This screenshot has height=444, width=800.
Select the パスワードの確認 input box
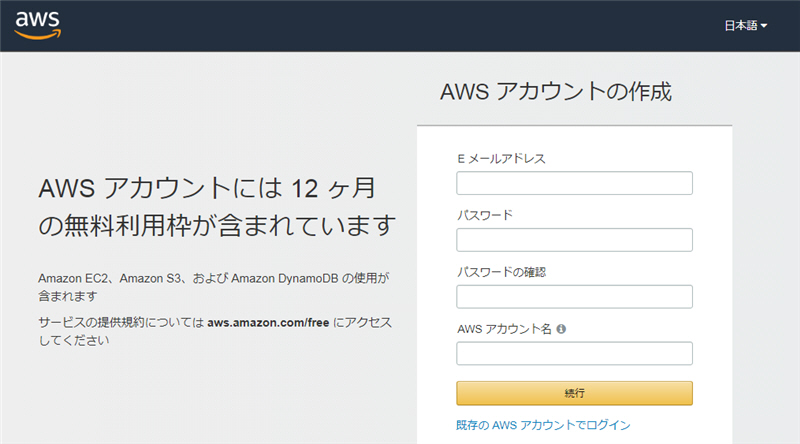pos(574,297)
